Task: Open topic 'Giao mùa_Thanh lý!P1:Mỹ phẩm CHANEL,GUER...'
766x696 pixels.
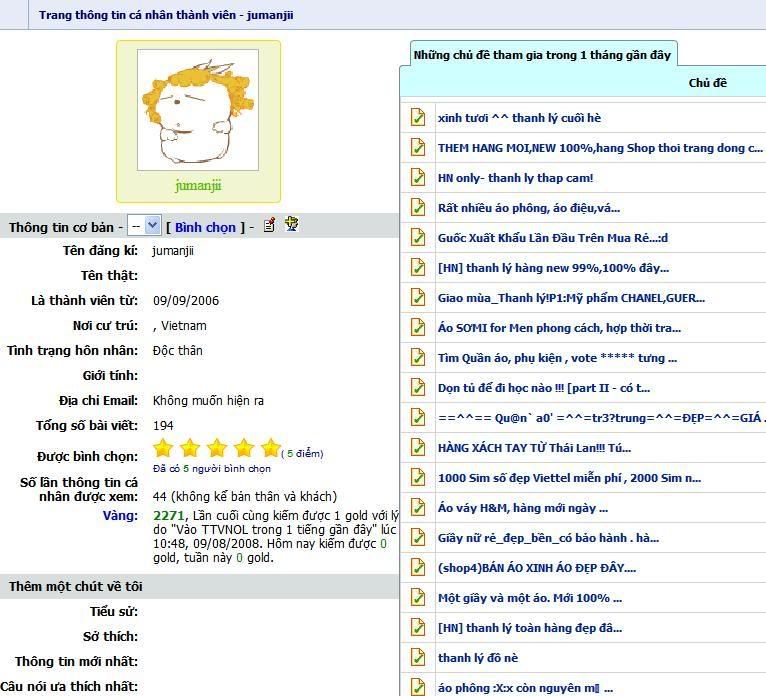Action: (571, 298)
